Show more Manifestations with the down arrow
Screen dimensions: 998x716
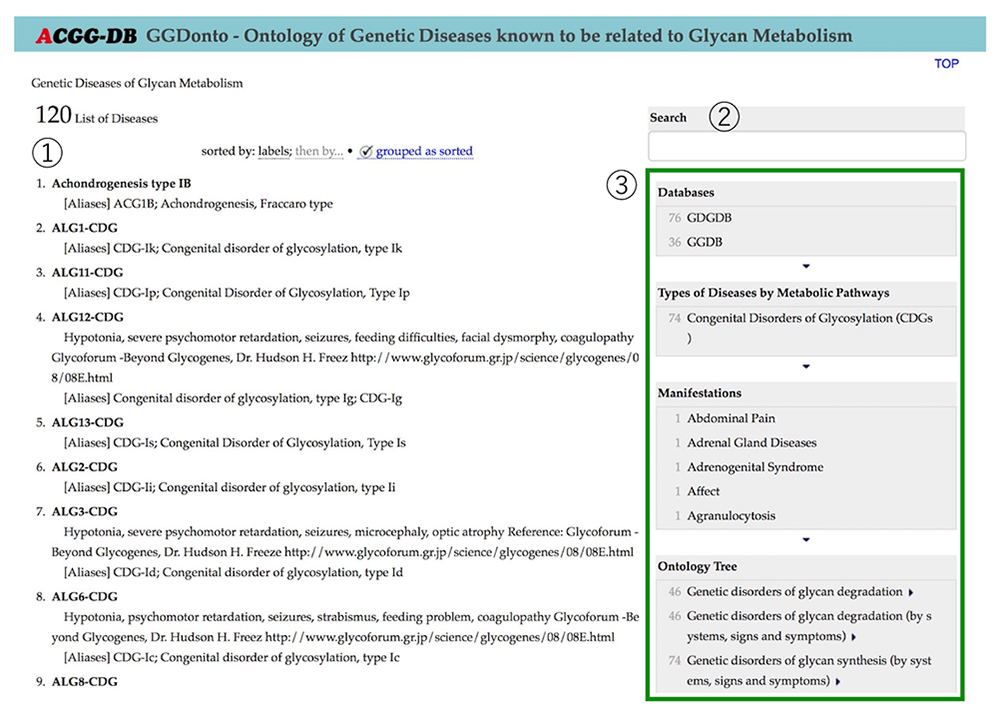(x=806, y=540)
